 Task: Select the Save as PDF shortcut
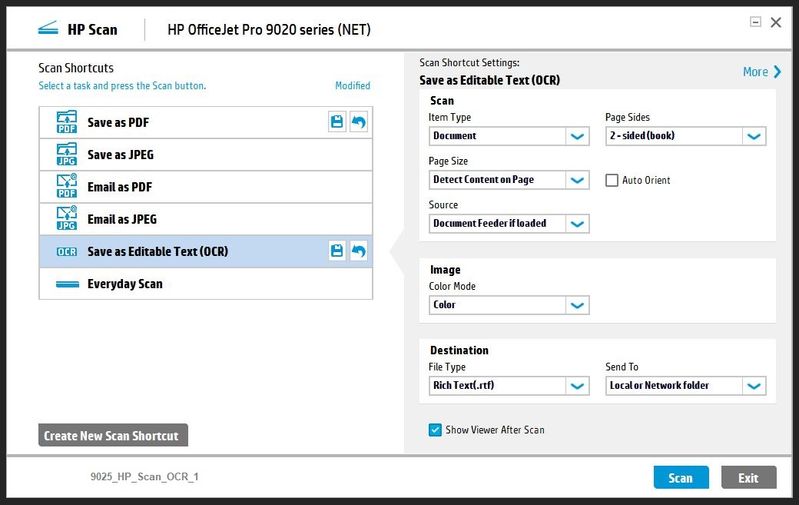(118, 123)
